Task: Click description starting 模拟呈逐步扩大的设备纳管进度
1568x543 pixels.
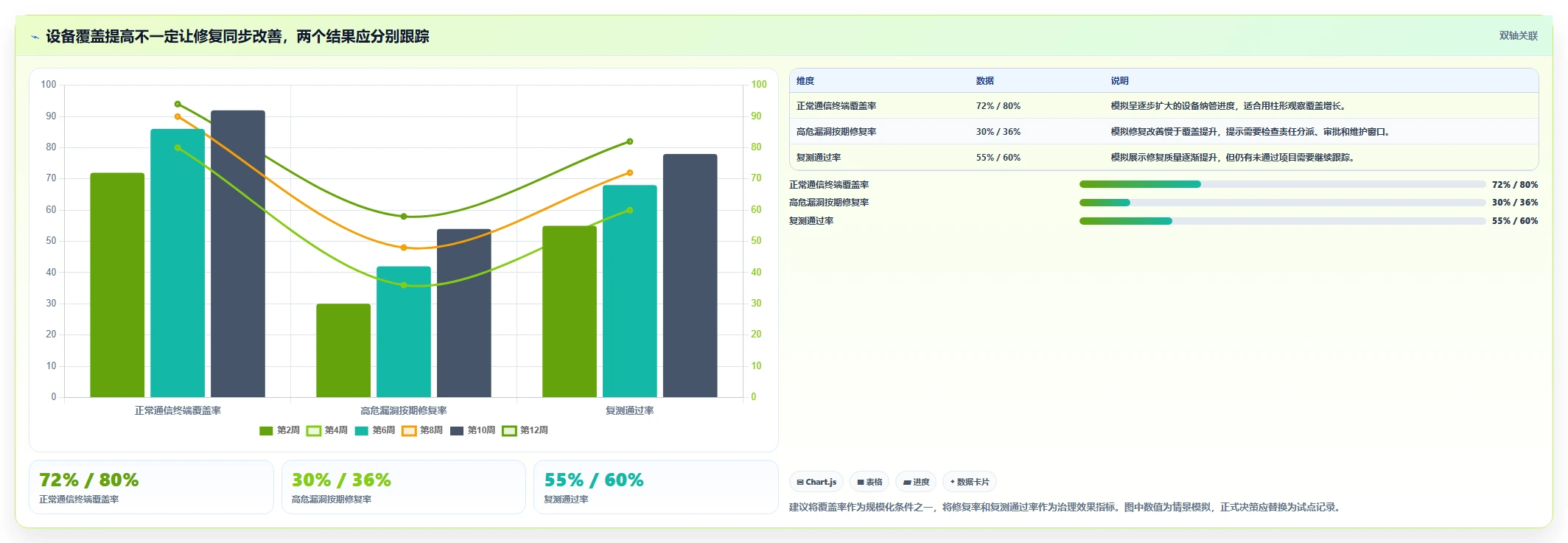Action: coord(1230,106)
